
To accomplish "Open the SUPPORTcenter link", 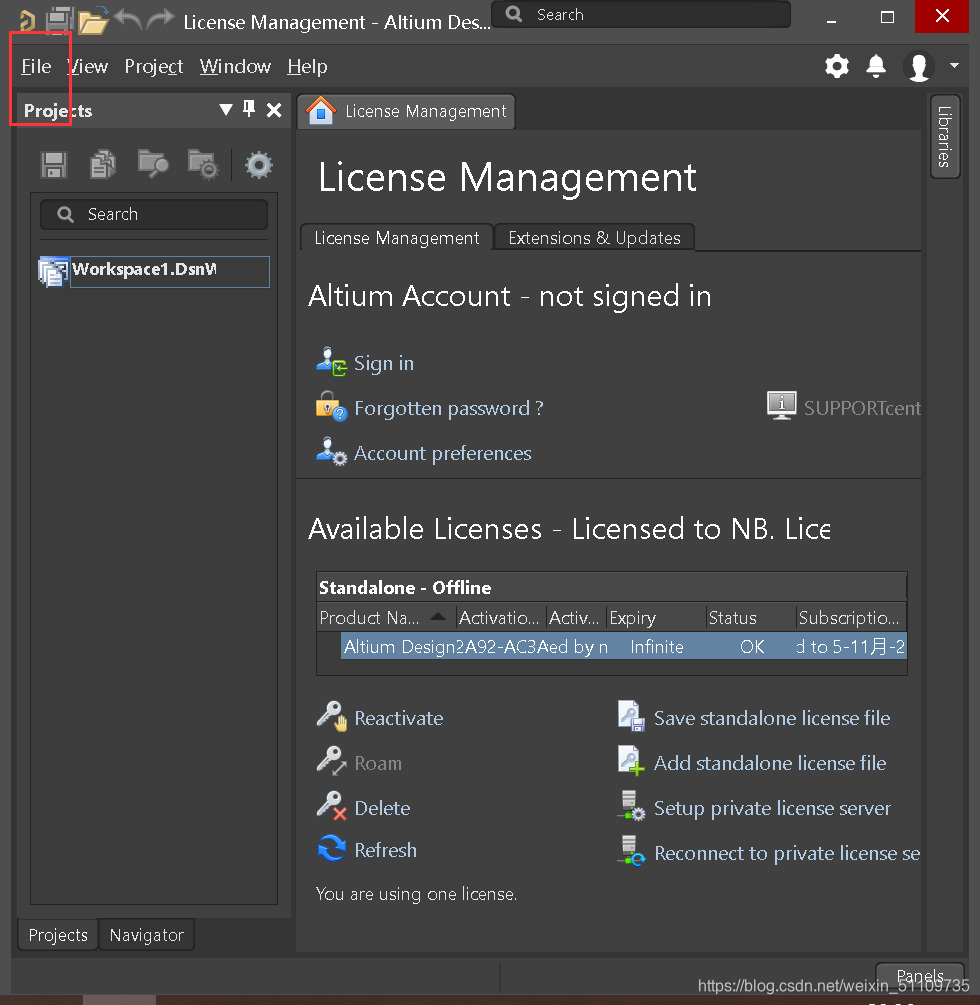I will pyautogui.click(x=862, y=408).
